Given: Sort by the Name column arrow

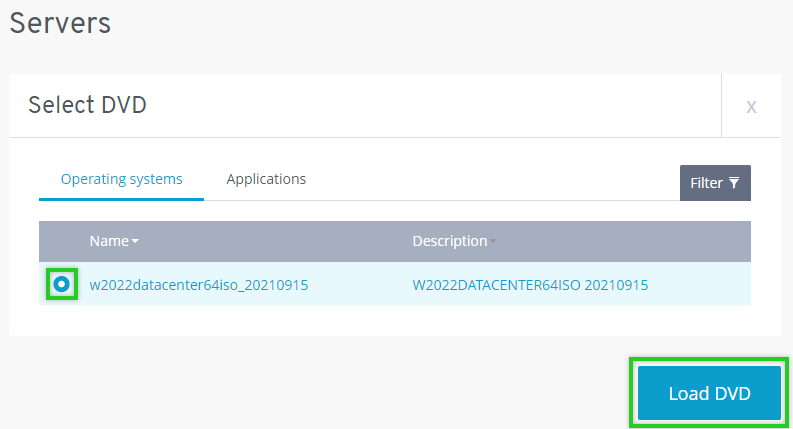Looking at the screenshot, I should [135, 242].
